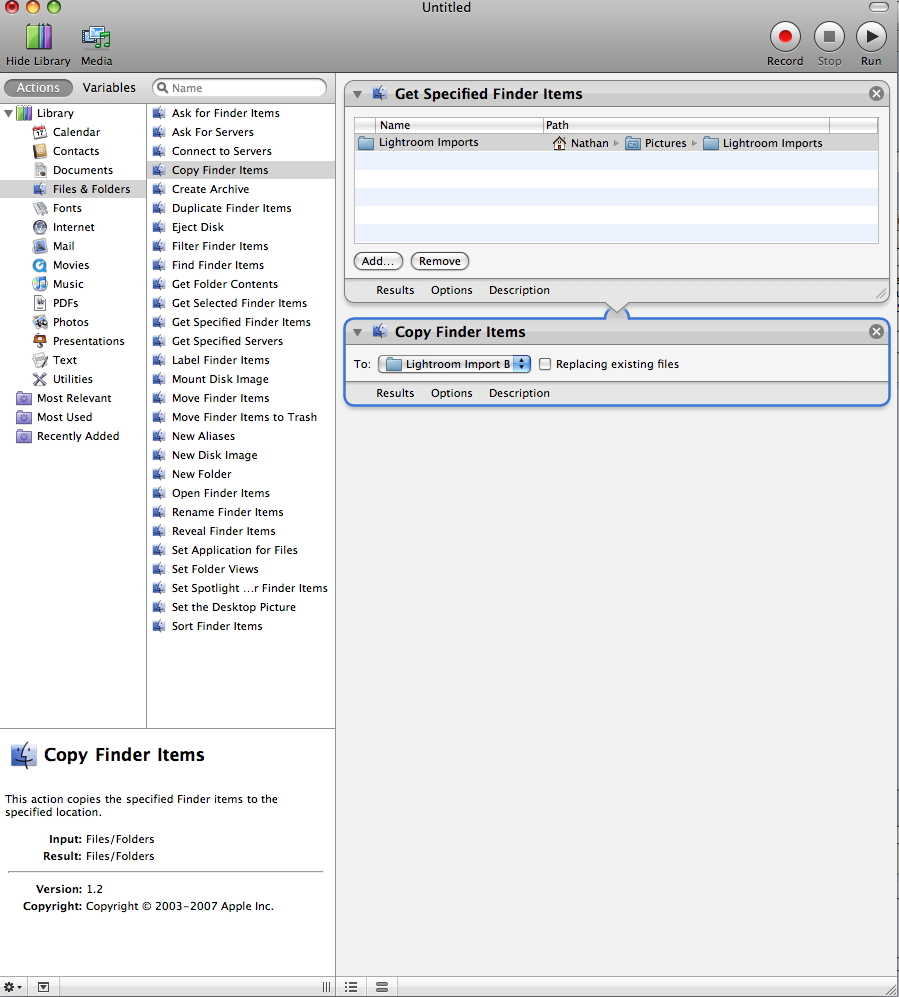Switch to the Actions tab
The width and height of the screenshot is (899, 997).
point(38,88)
